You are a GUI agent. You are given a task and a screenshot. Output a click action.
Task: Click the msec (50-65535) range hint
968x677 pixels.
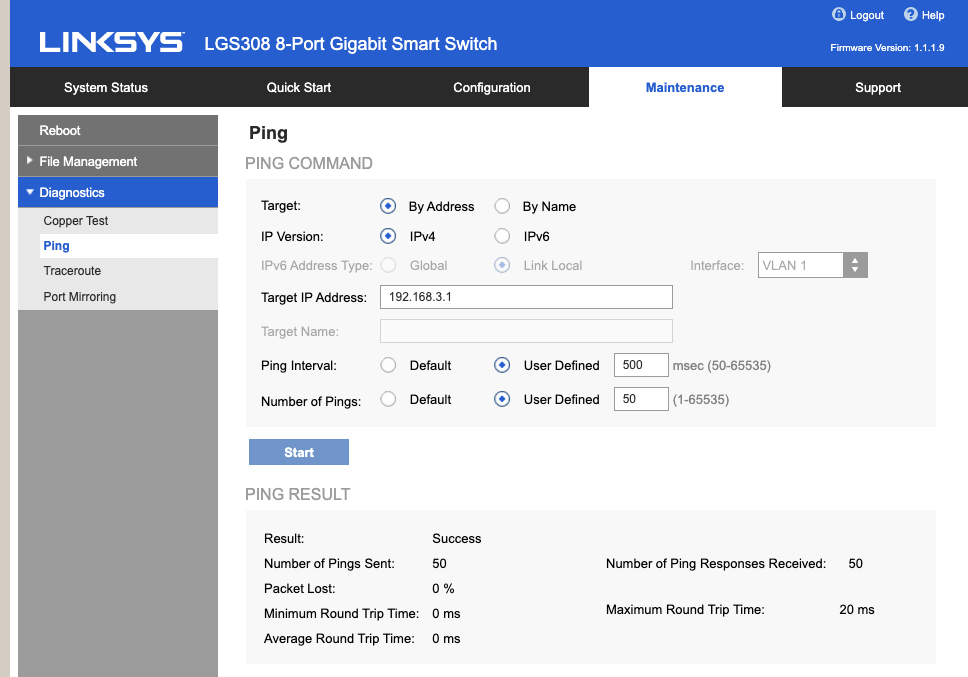[722, 365]
